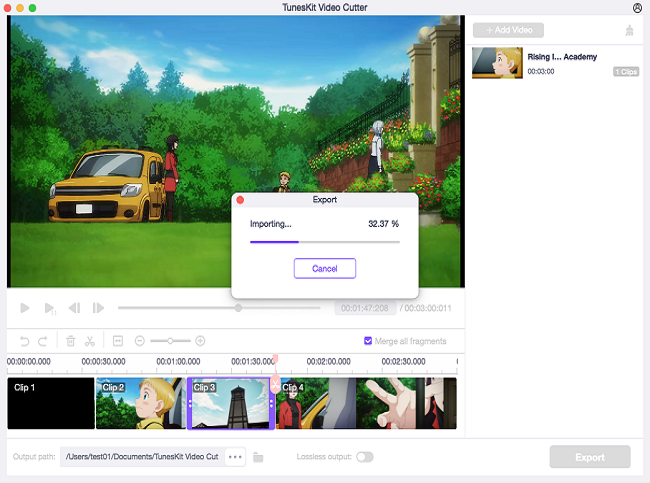Click the 00:02:00.000 ruler mark

(x=328, y=362)
